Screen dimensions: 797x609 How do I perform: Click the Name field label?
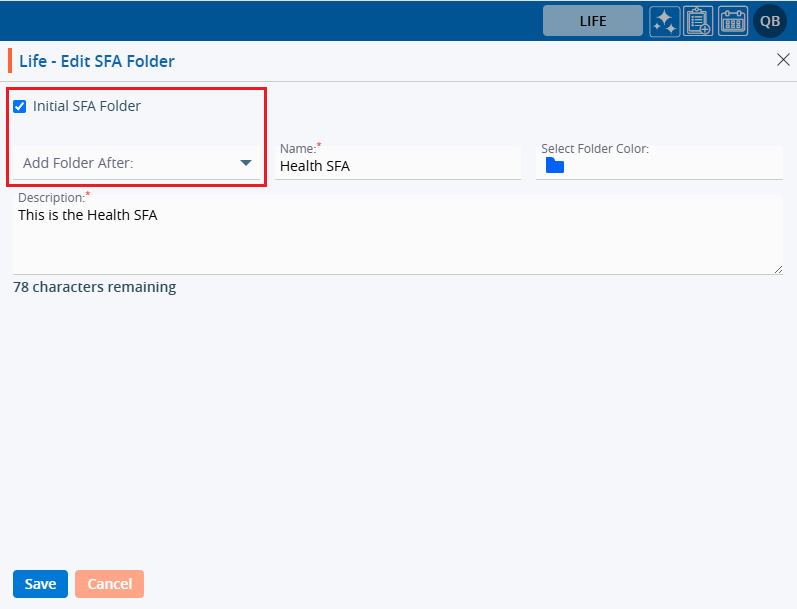(297, 148)
